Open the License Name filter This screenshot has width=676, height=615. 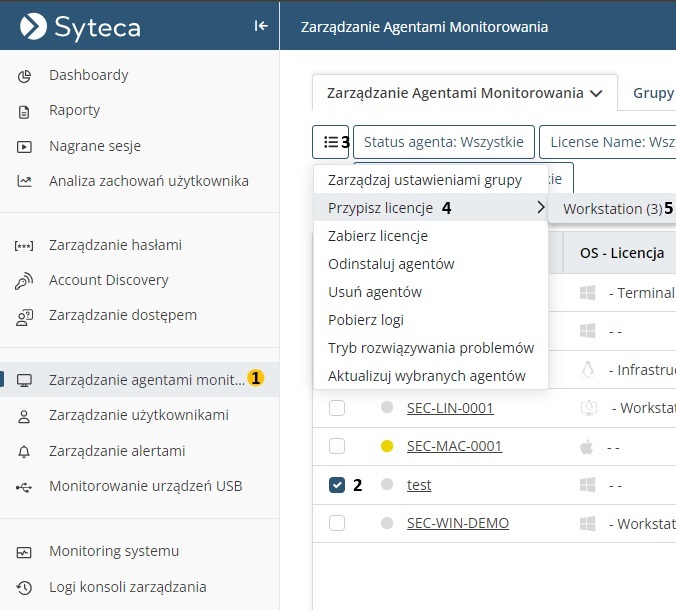(610, 142)
